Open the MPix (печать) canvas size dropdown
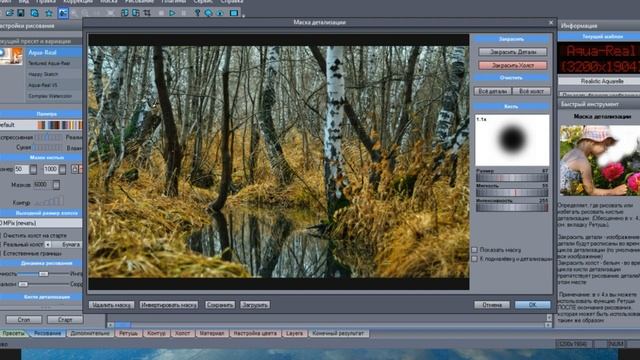Viewport: 640px width, 360px height. (x=41, y=223)
